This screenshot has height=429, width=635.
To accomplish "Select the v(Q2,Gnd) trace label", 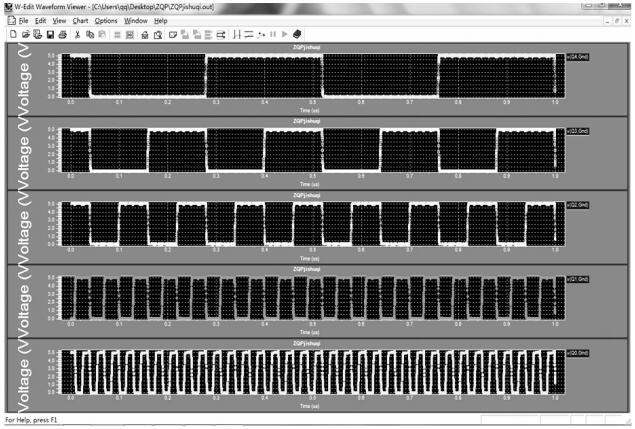I will [x=577, y=205].
